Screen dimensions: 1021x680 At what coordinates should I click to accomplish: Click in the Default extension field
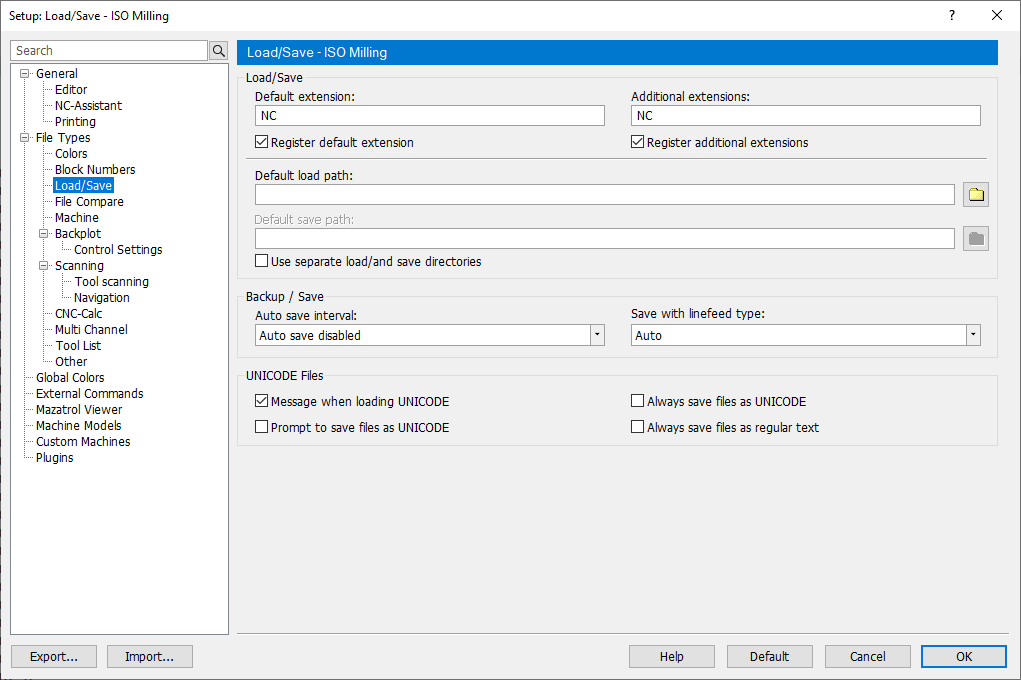coord(430,116)
